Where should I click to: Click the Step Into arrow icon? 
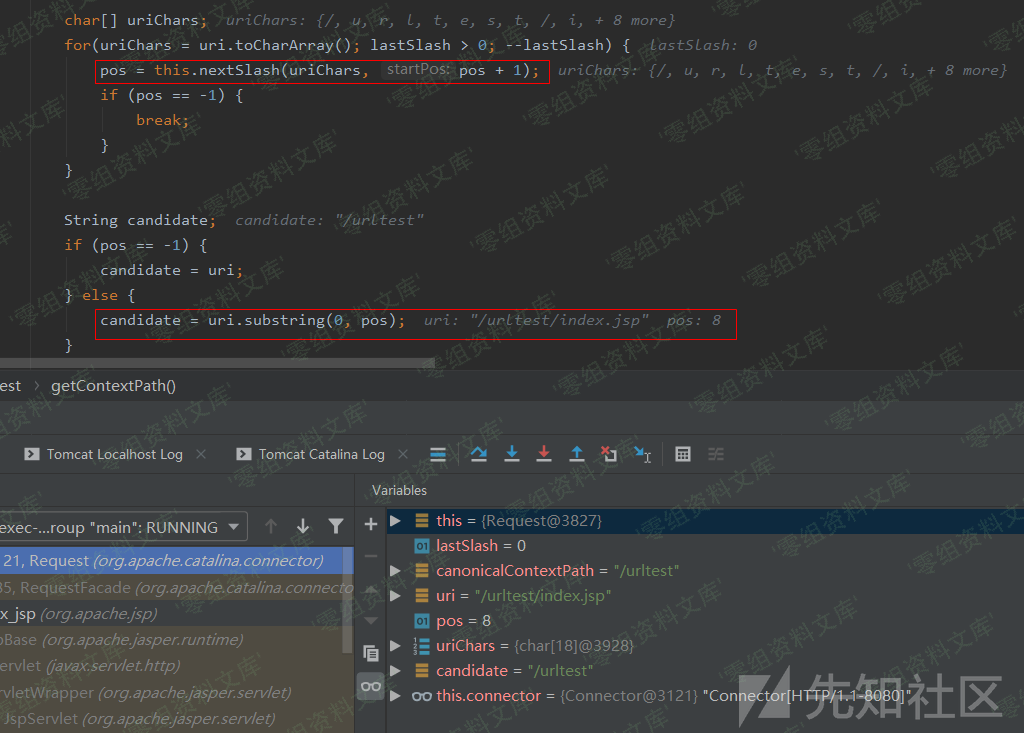(x=512, y=454)
